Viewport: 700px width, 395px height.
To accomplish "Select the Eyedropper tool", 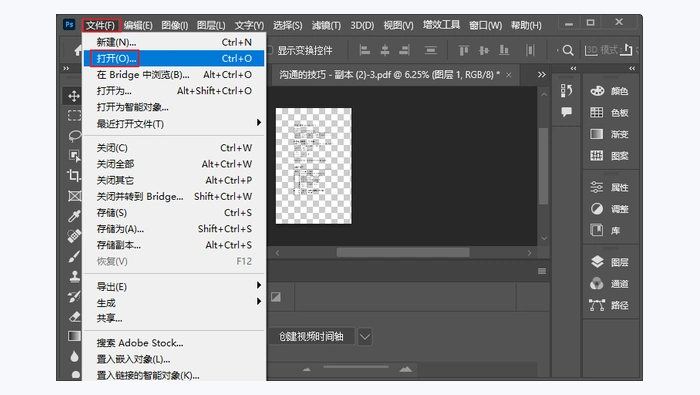I will pyautogui.click(x=74, y=216).
